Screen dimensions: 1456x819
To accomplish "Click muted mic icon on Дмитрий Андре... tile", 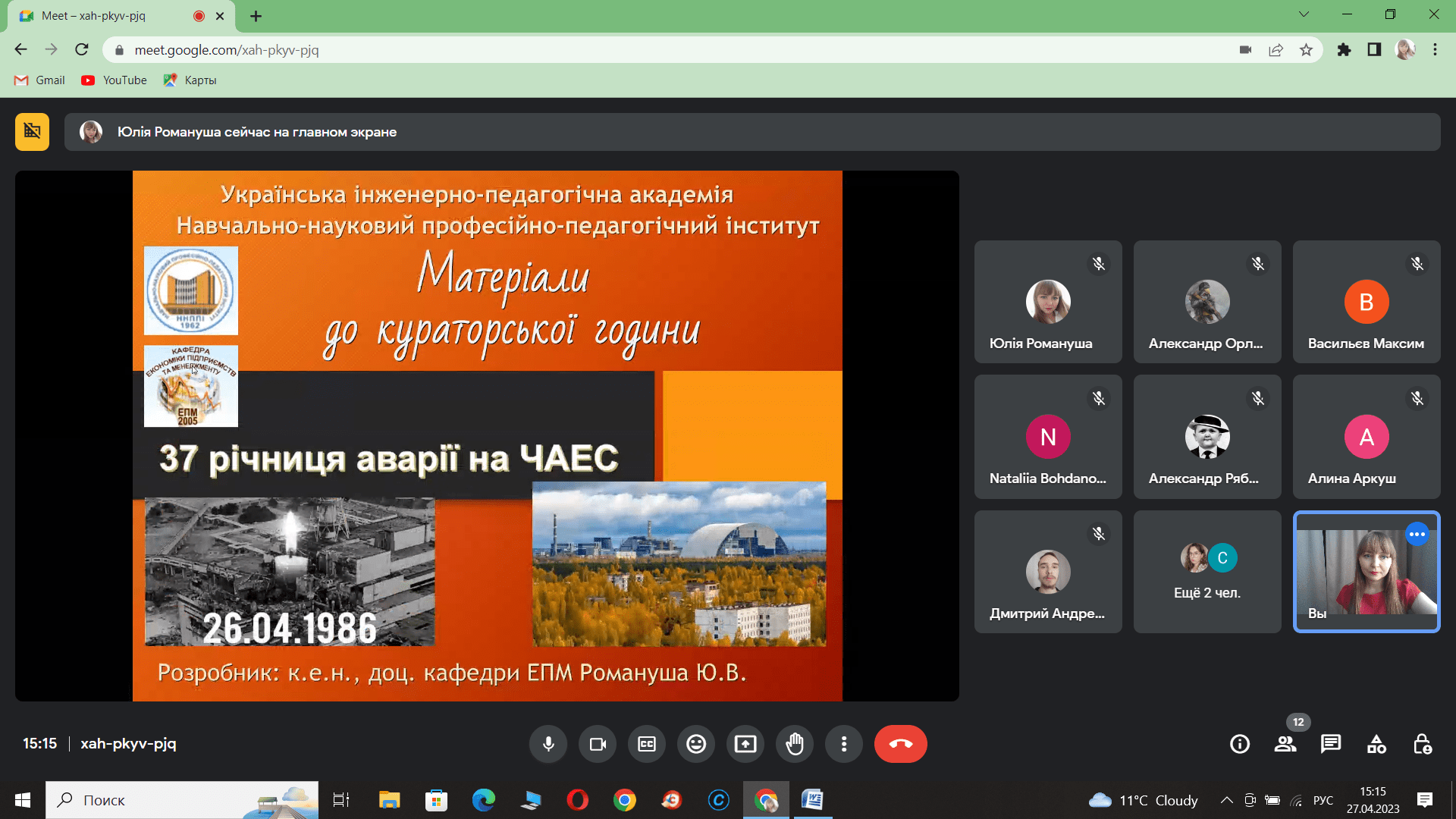I will tap(1099, 534).
